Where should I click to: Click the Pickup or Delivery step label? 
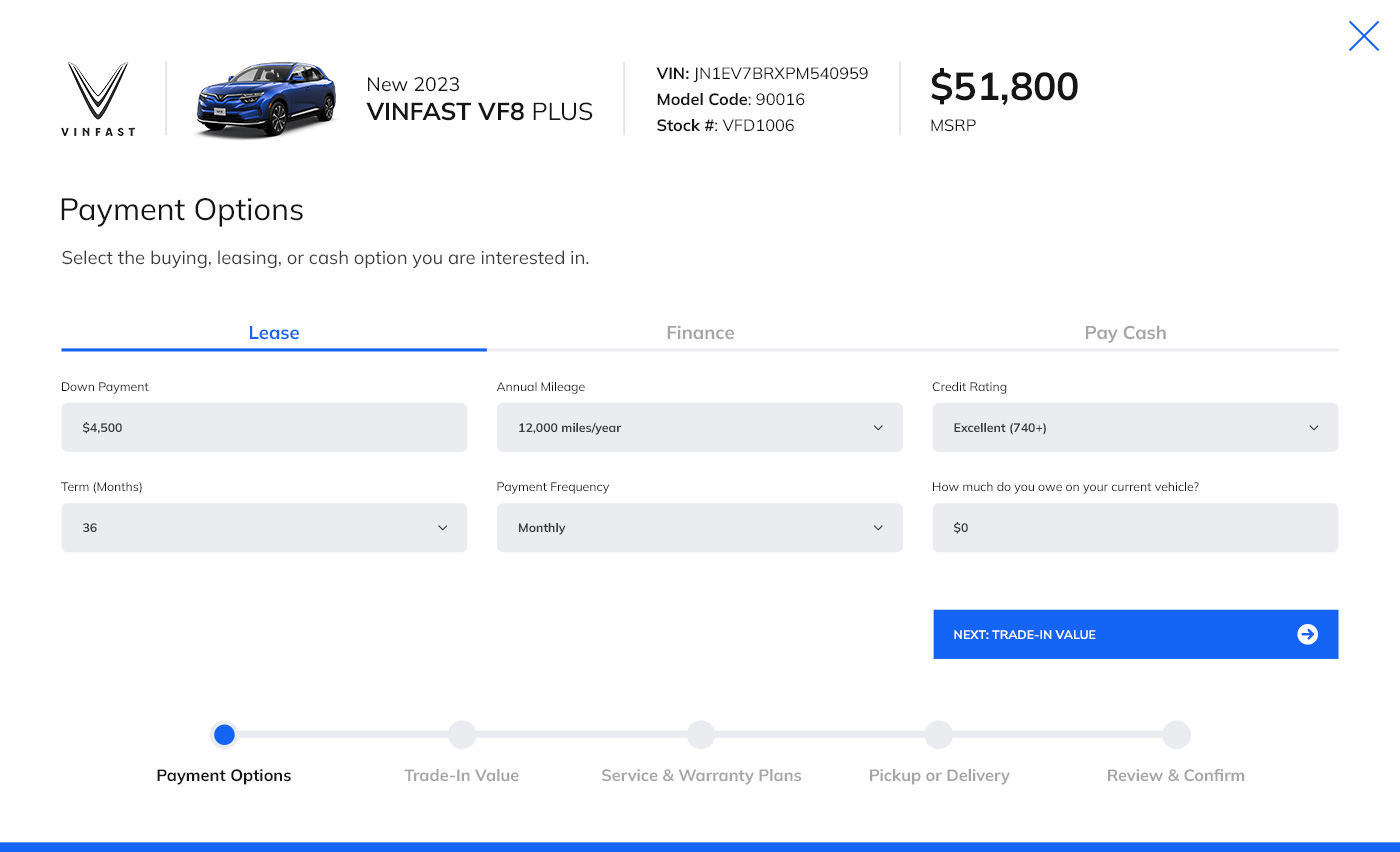pos(939,775)
